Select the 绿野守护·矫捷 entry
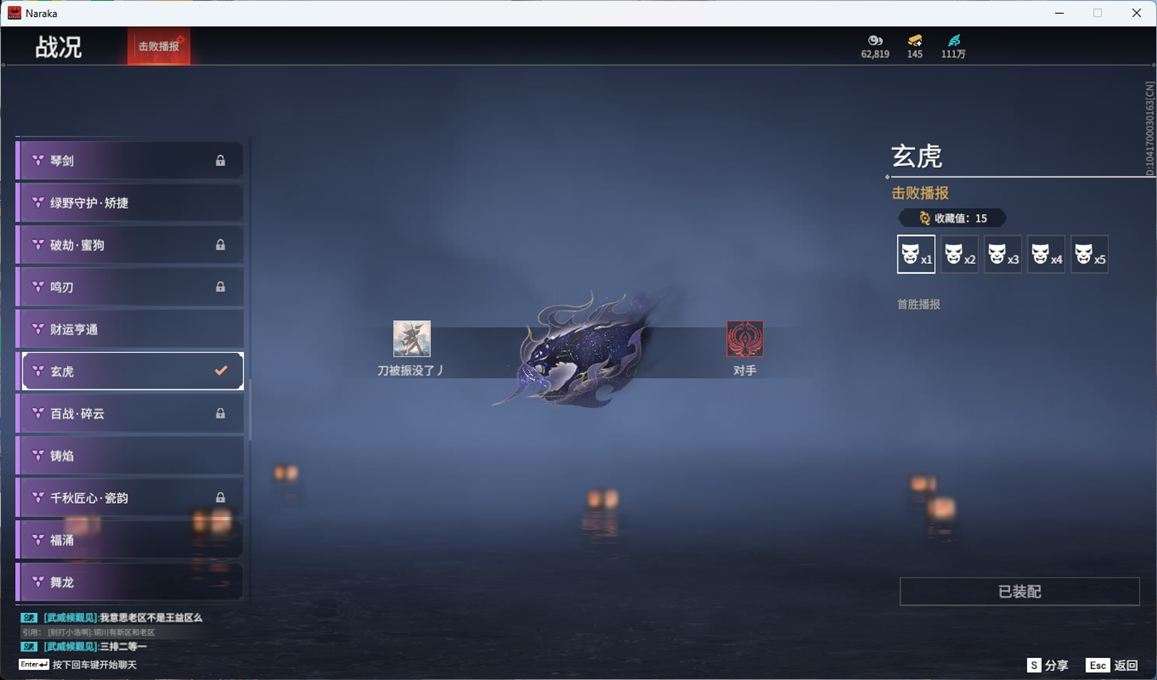 coord(130,203)
